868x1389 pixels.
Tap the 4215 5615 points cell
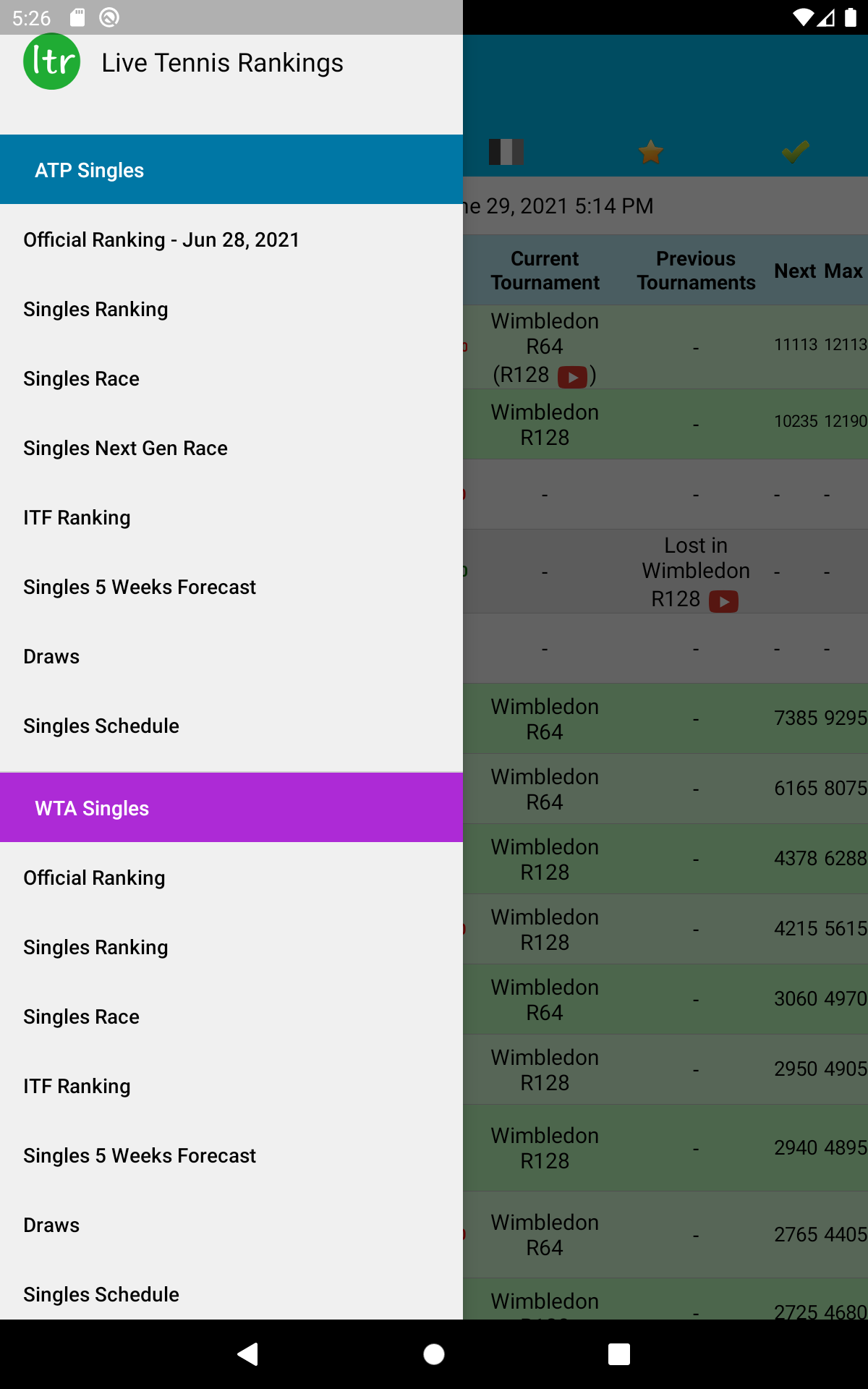click(820, 928)
